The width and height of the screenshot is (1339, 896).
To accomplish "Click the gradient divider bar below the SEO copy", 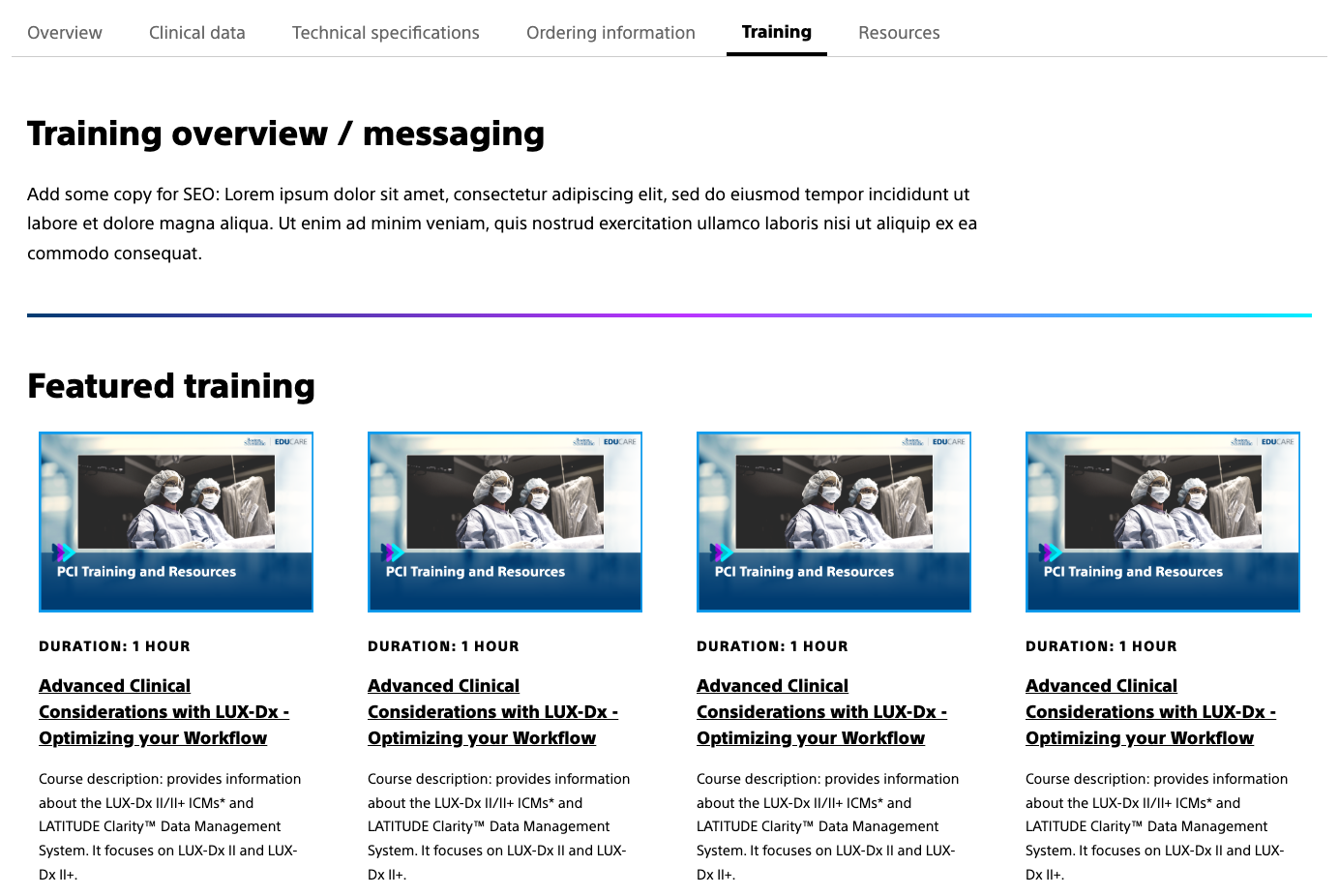I will coord(669,314).
